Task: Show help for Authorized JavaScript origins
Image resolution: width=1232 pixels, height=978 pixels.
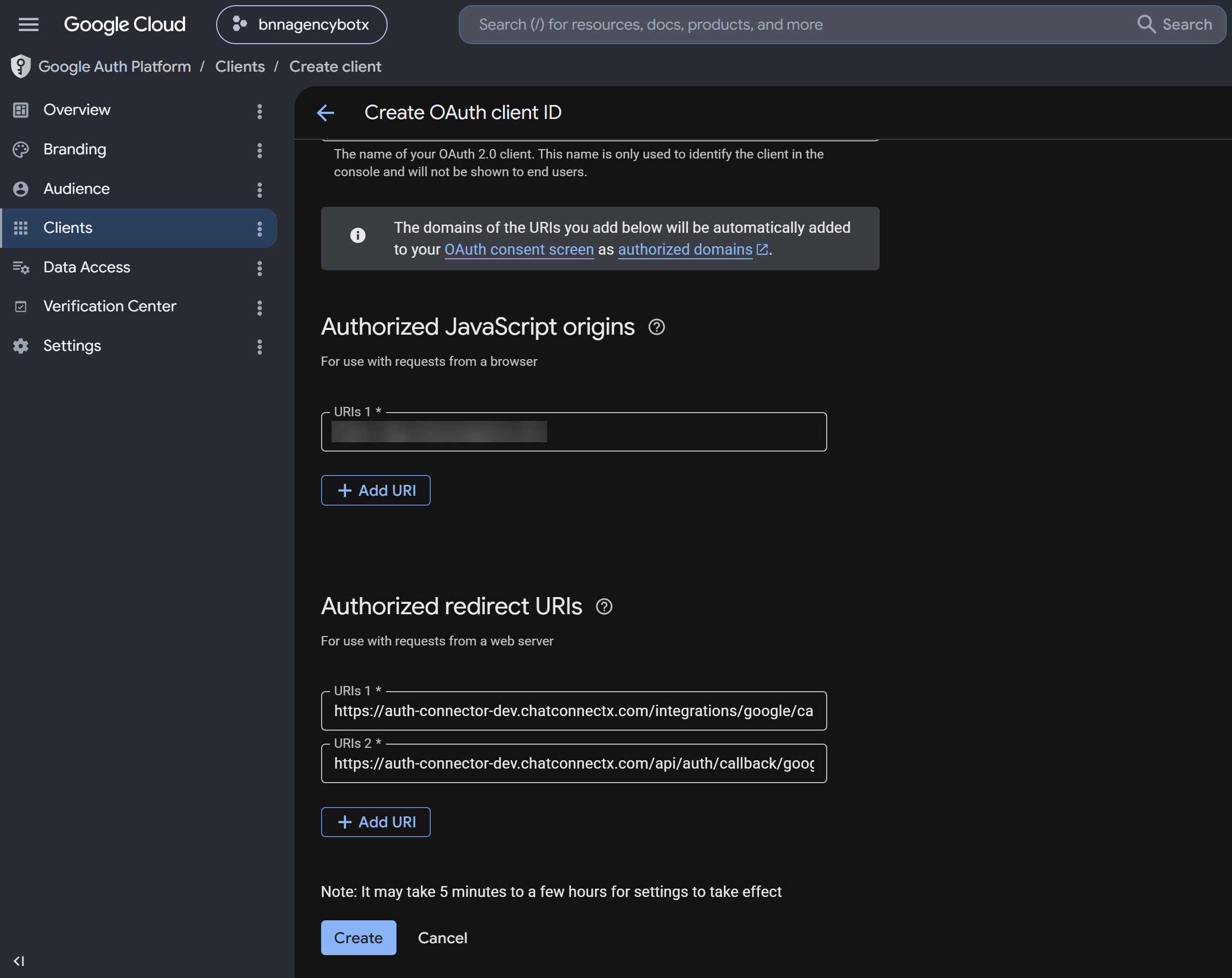Action: click(657, 327)
